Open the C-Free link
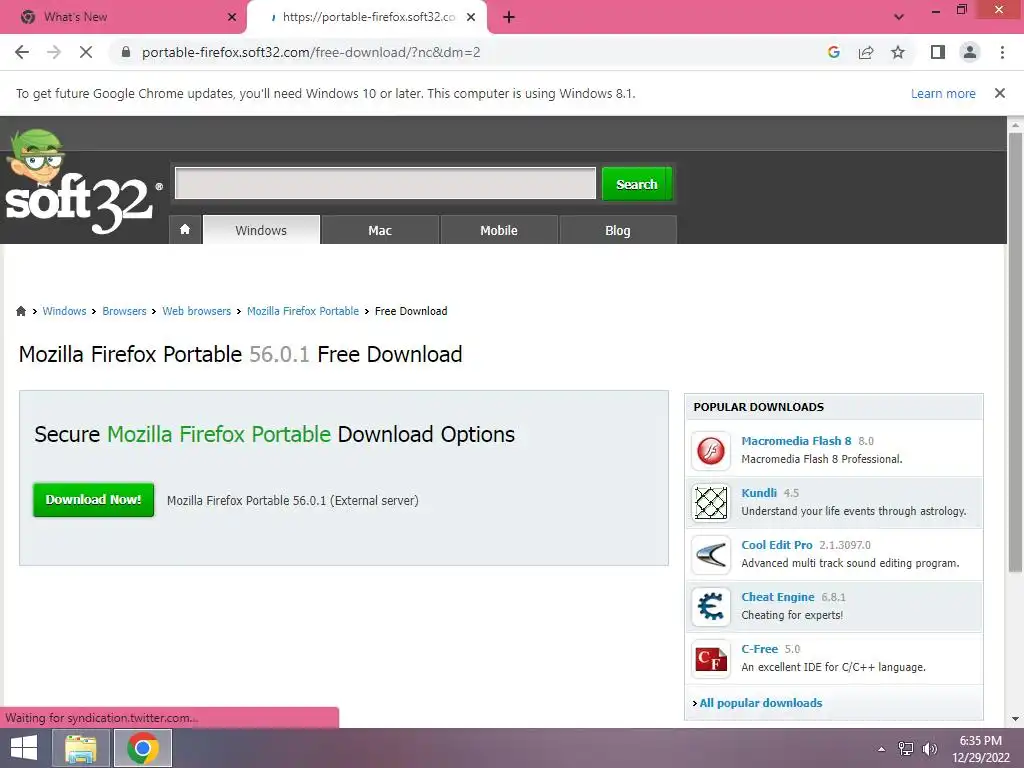 tap(760, 649)
